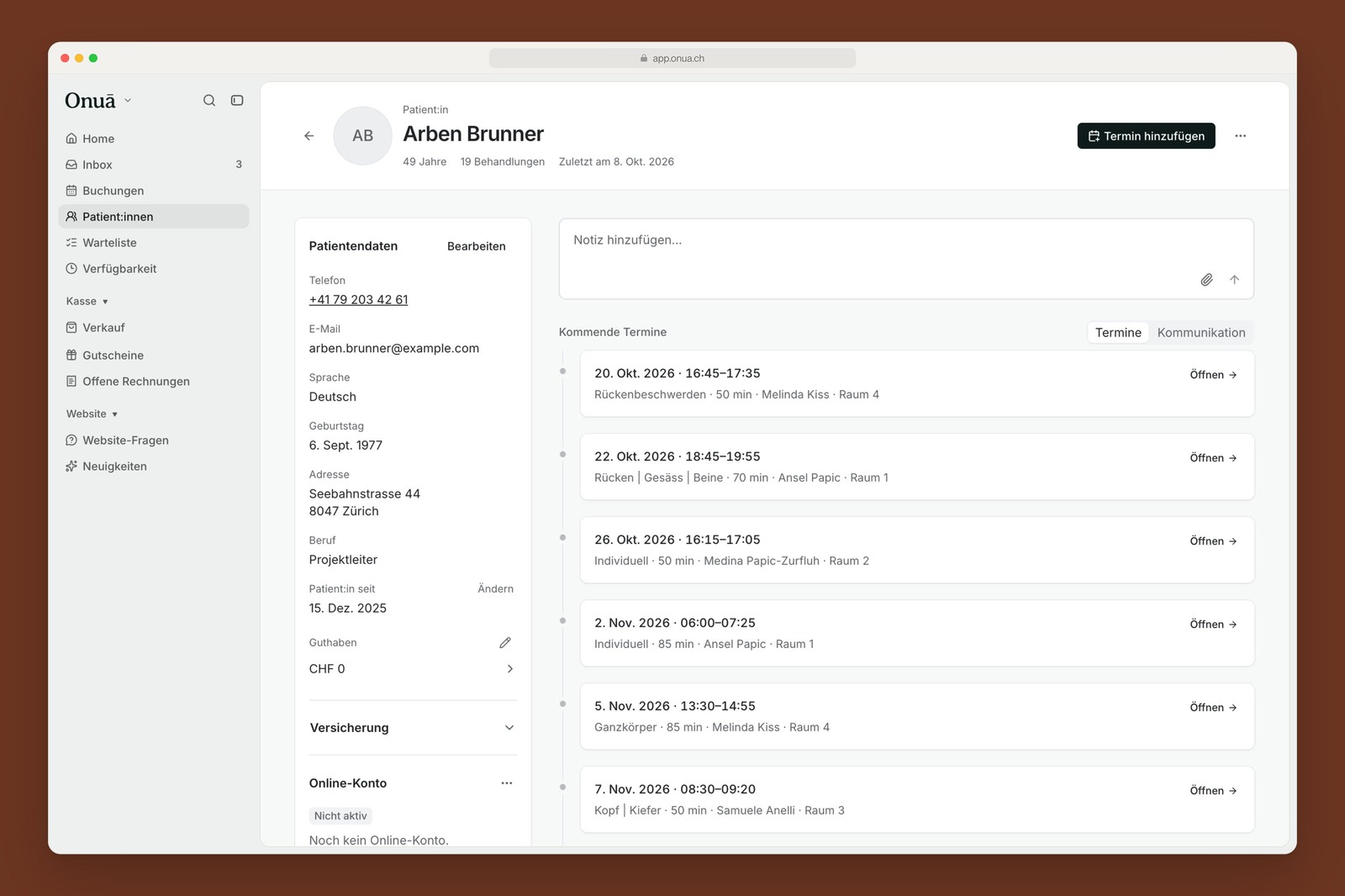Viewport: 1345px width, 896px height.
Task: Collapse the Kasse section
Action: click(x=87, y=301)
